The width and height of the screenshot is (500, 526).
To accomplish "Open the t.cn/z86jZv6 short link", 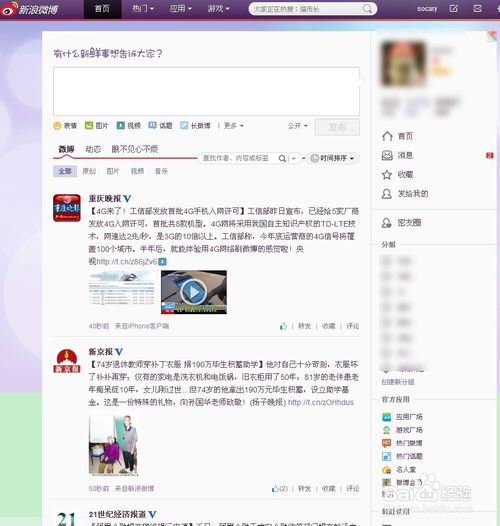I will (127, 262).
